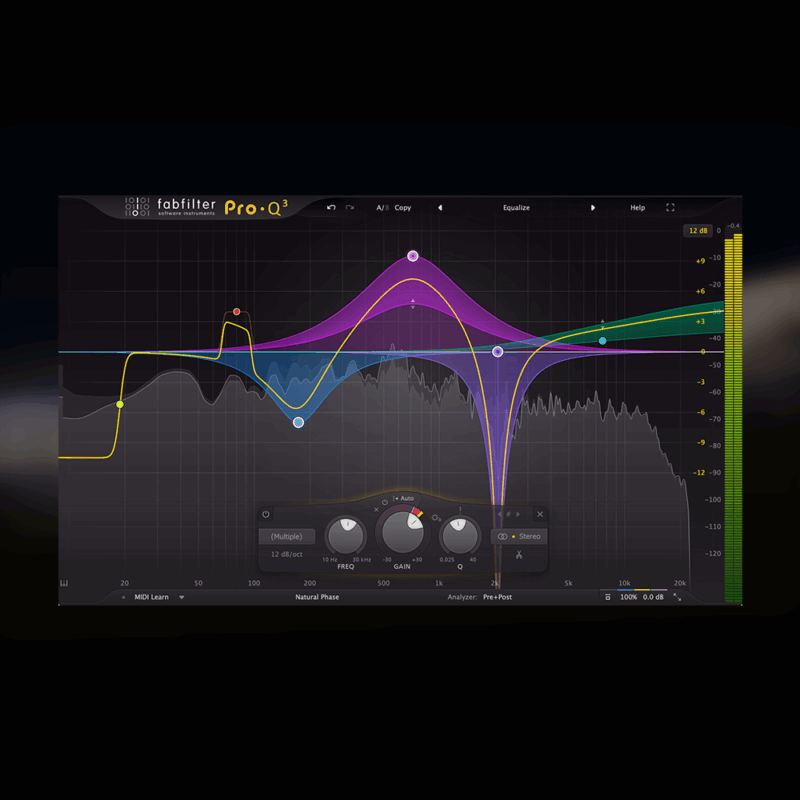Select the next band with the right arrow

[518, 514]
